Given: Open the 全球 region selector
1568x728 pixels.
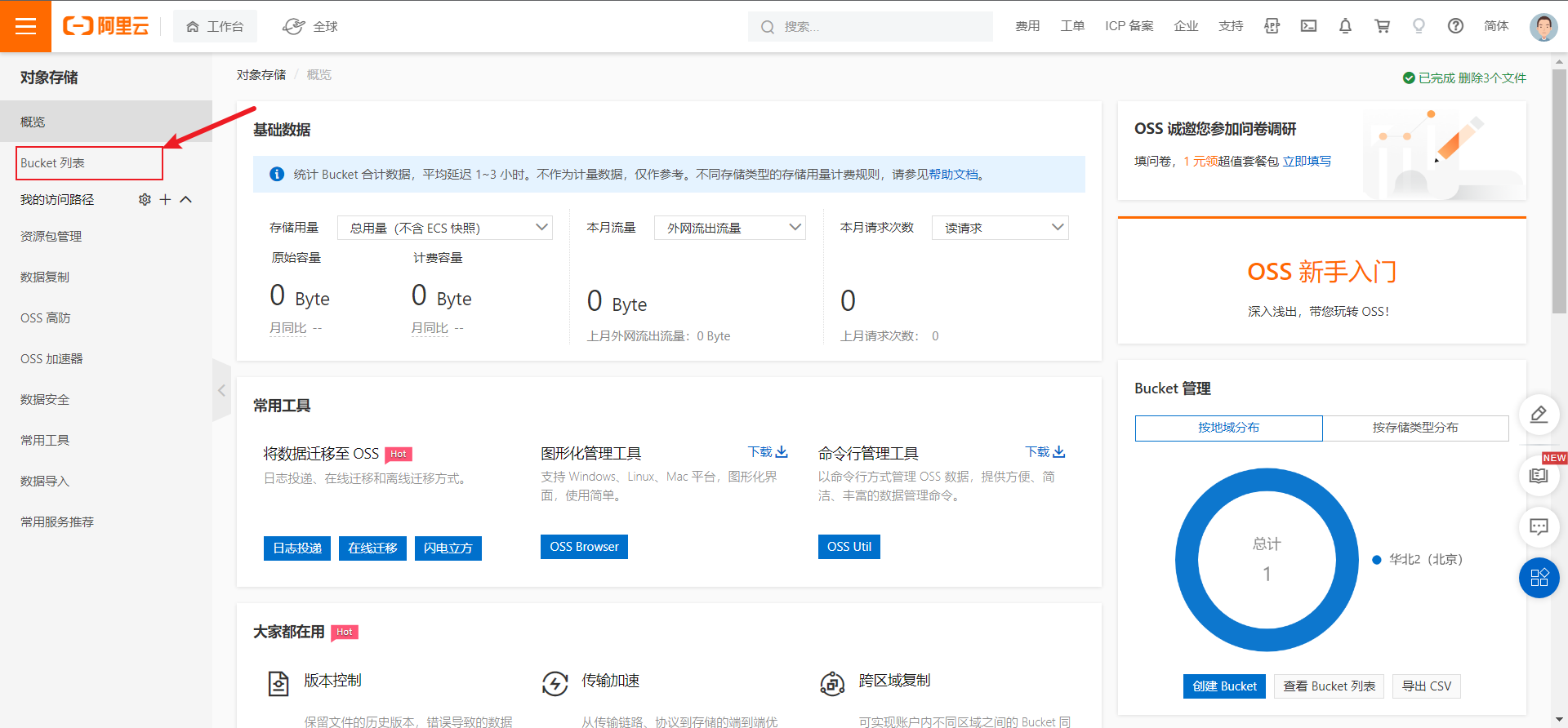Looking at the screenshot, I should (310, 26).
